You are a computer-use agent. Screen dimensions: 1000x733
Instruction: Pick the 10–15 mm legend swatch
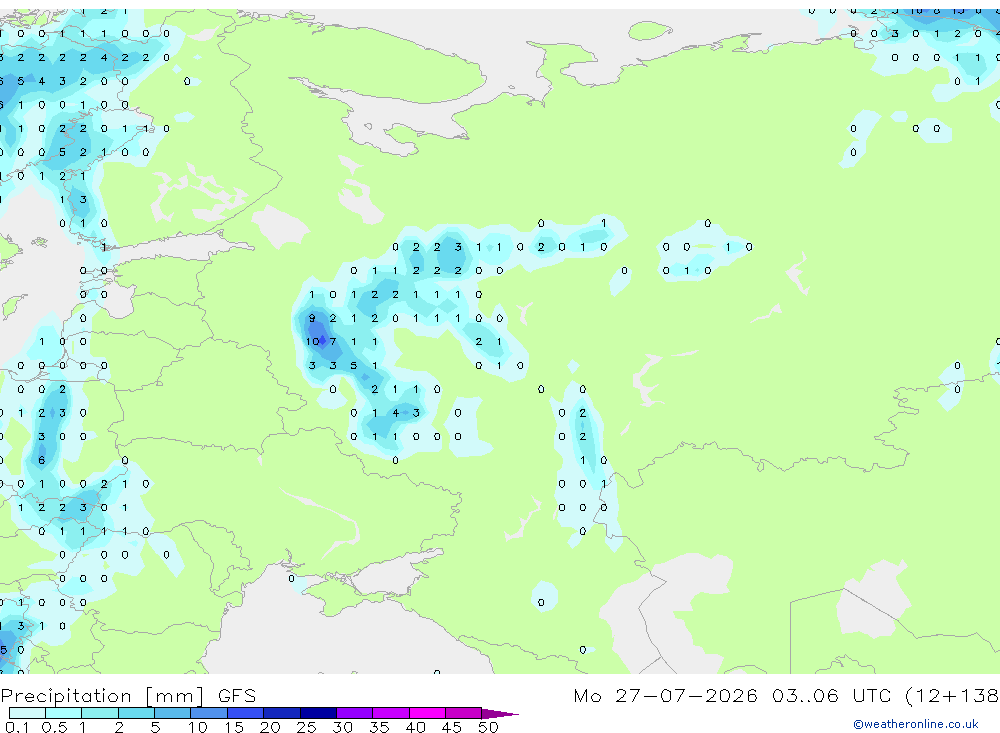pyautogui.click(x=209, y=713)
